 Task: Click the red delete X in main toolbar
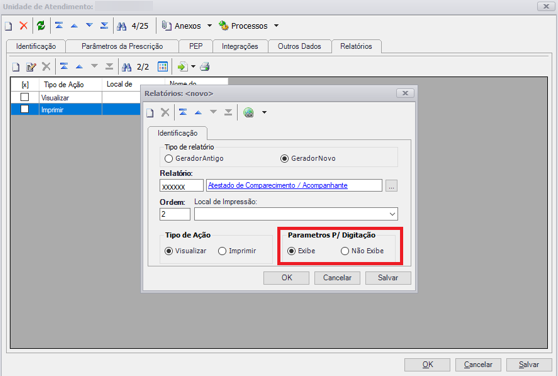pos(23,26)
